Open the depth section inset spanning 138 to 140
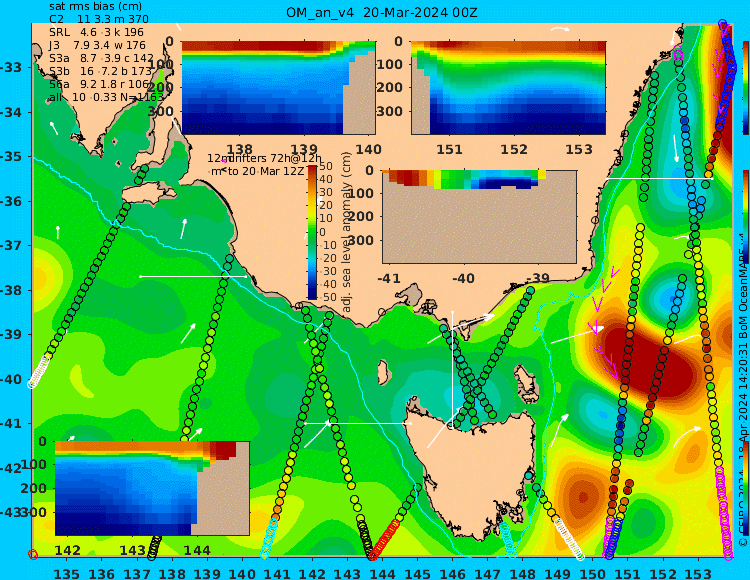750x580 pixels. pos(278,88)
